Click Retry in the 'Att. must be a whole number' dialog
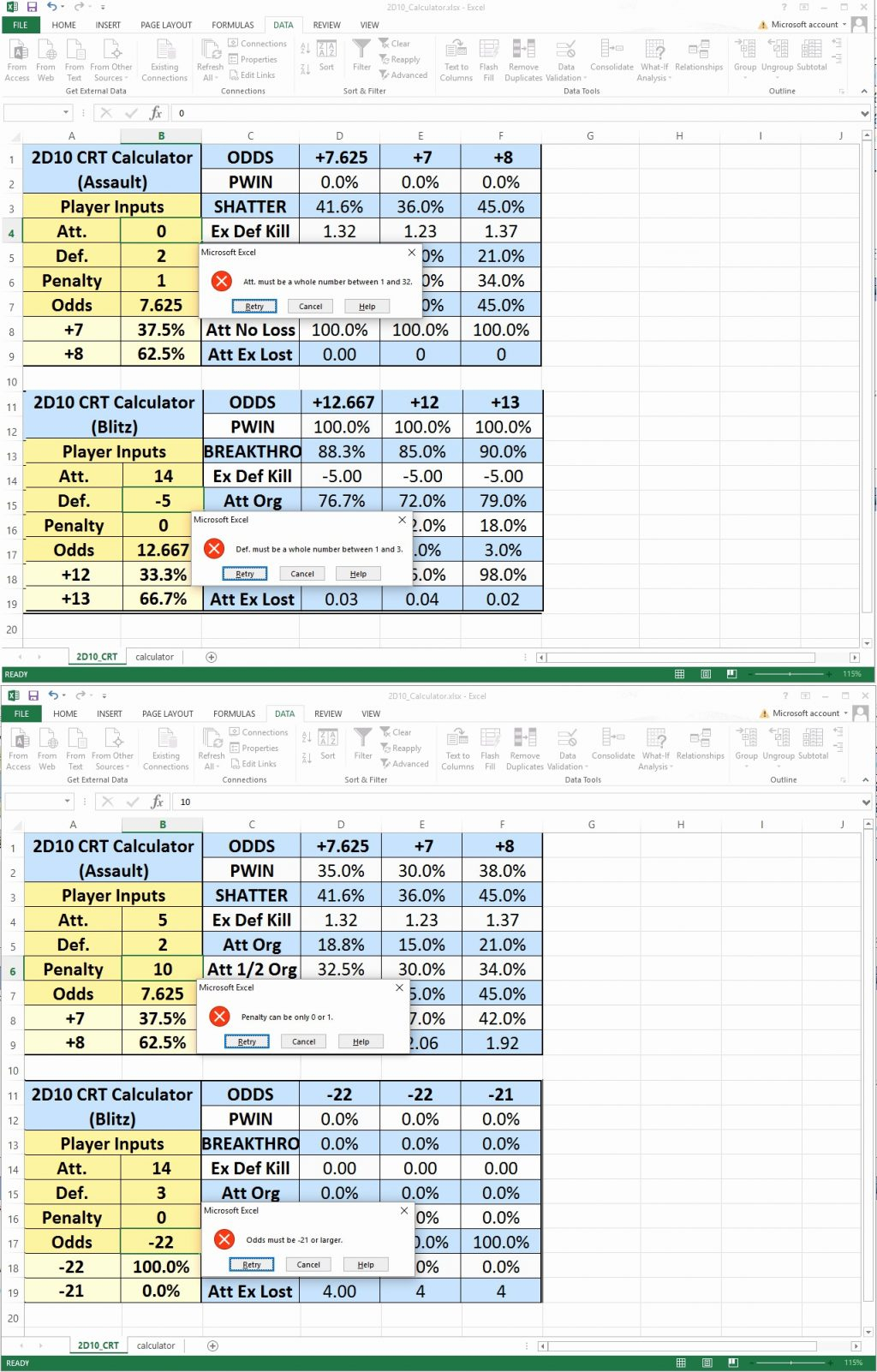877x1372 pixels. tap(254, 306)
